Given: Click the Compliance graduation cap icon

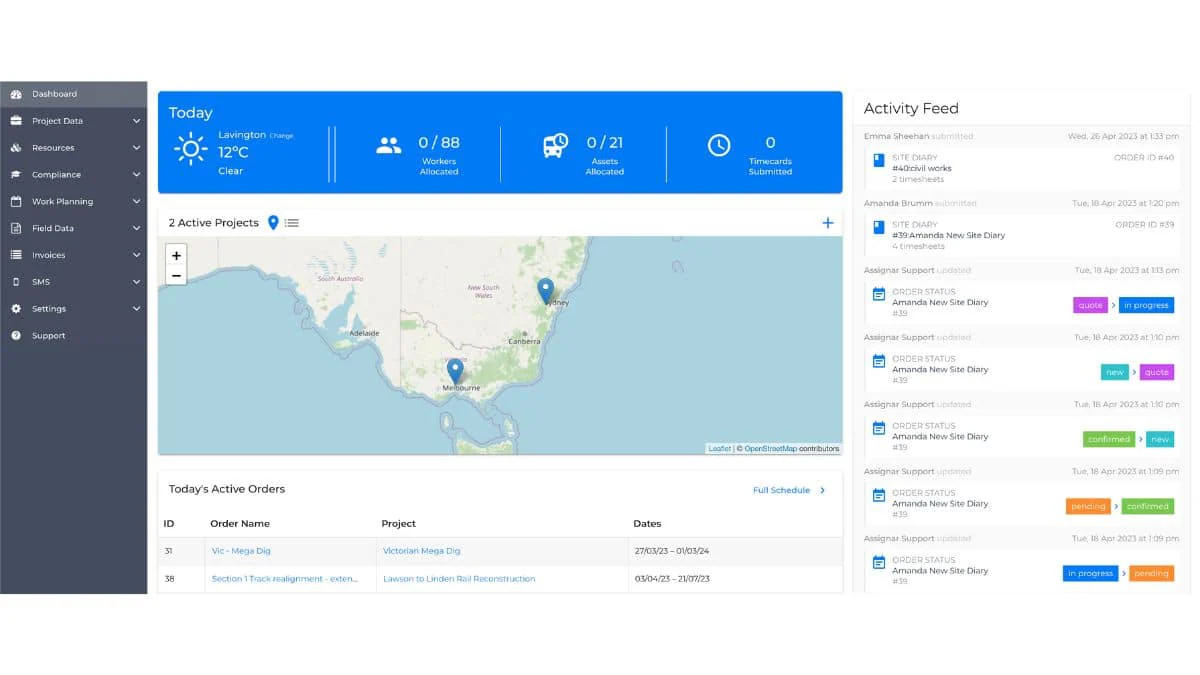Looking at the screenshot, I should point(16,175).
